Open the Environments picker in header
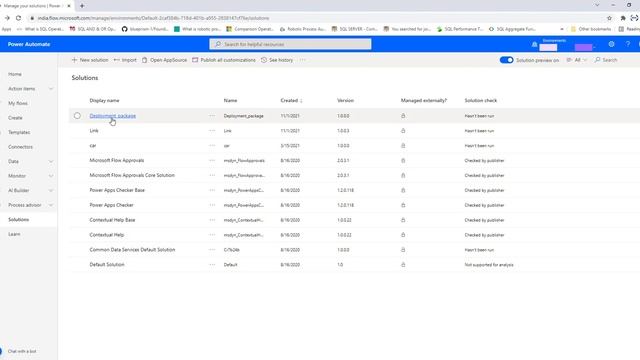 point(548,45)
